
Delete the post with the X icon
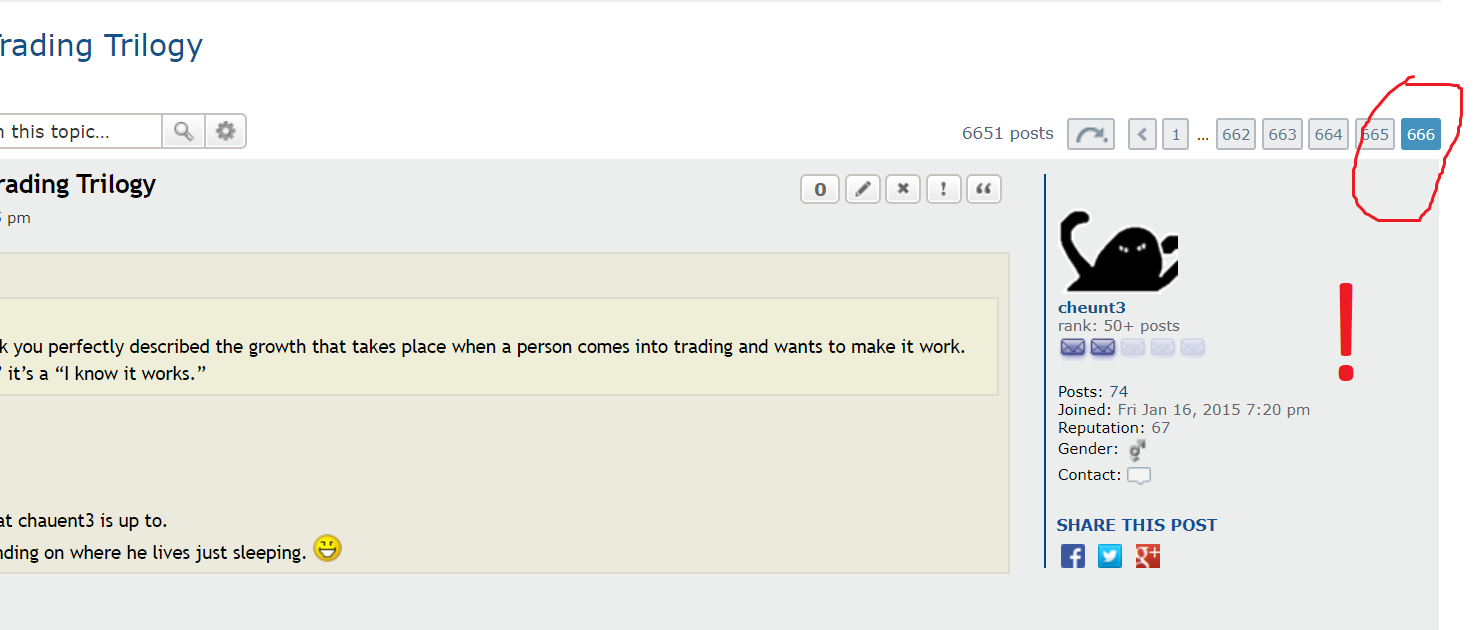(903, 189)
